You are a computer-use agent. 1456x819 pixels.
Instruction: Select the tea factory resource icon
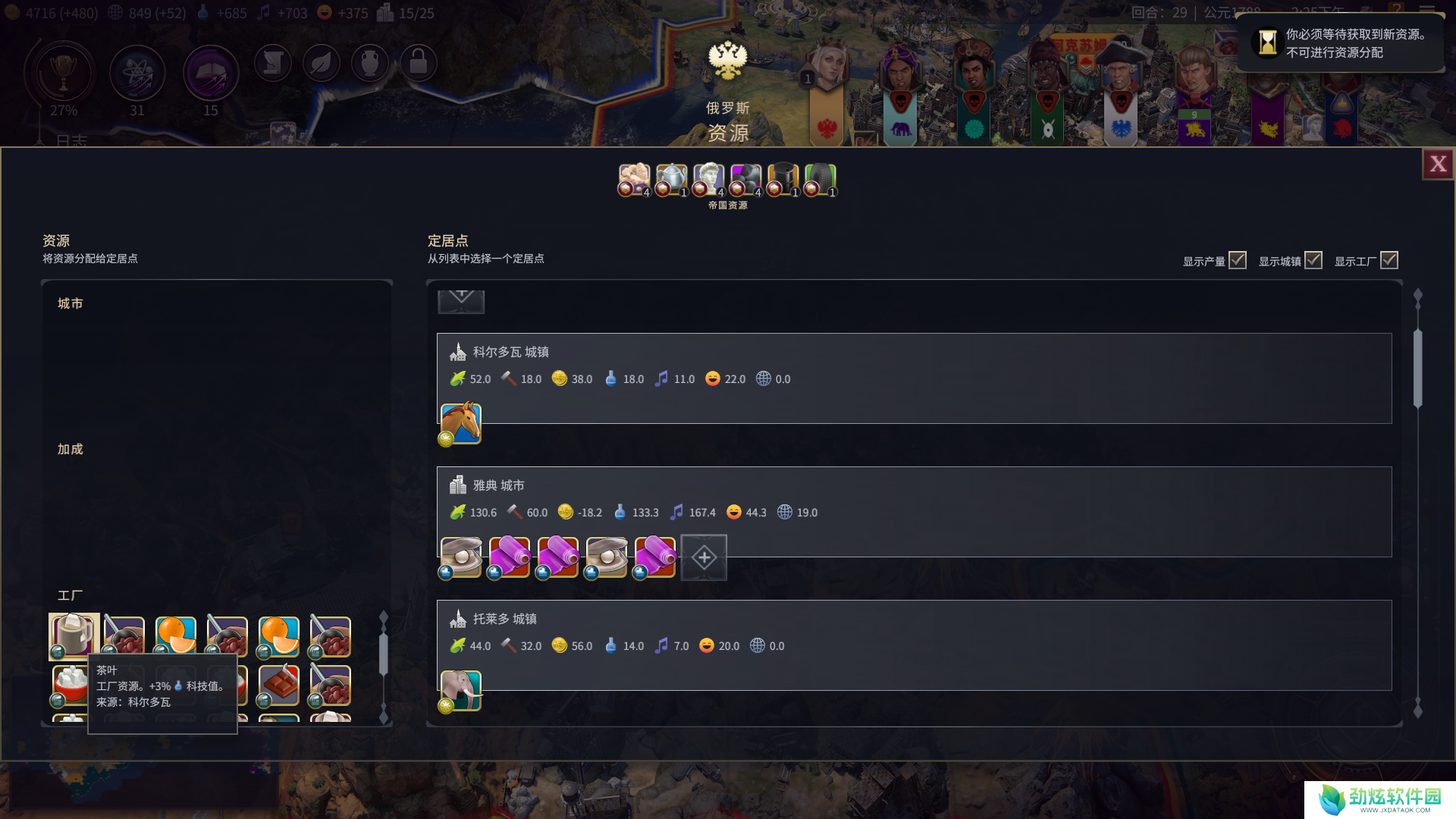coord(74,635)
